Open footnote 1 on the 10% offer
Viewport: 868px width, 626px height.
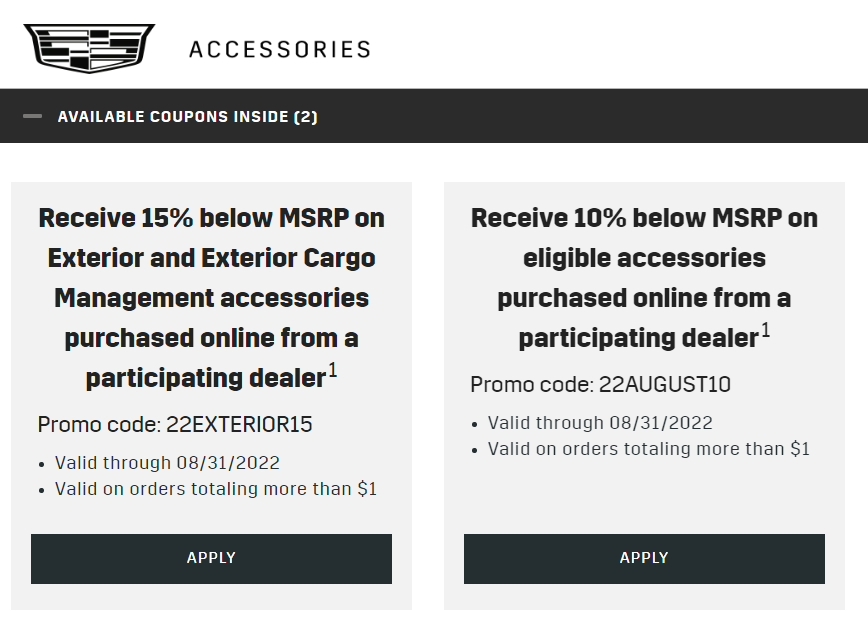point(766,330)
